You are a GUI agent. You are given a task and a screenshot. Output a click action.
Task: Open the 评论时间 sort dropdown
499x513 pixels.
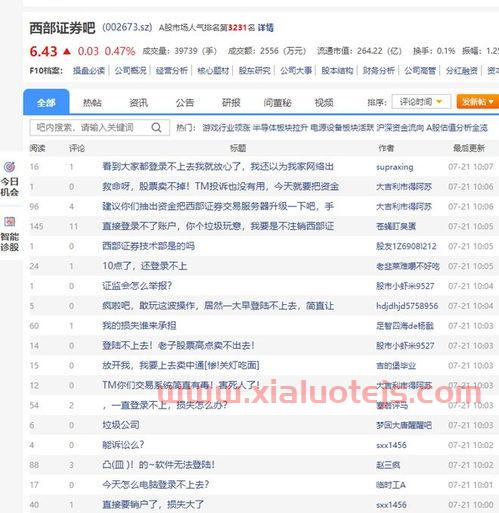(x=421, y=102)
